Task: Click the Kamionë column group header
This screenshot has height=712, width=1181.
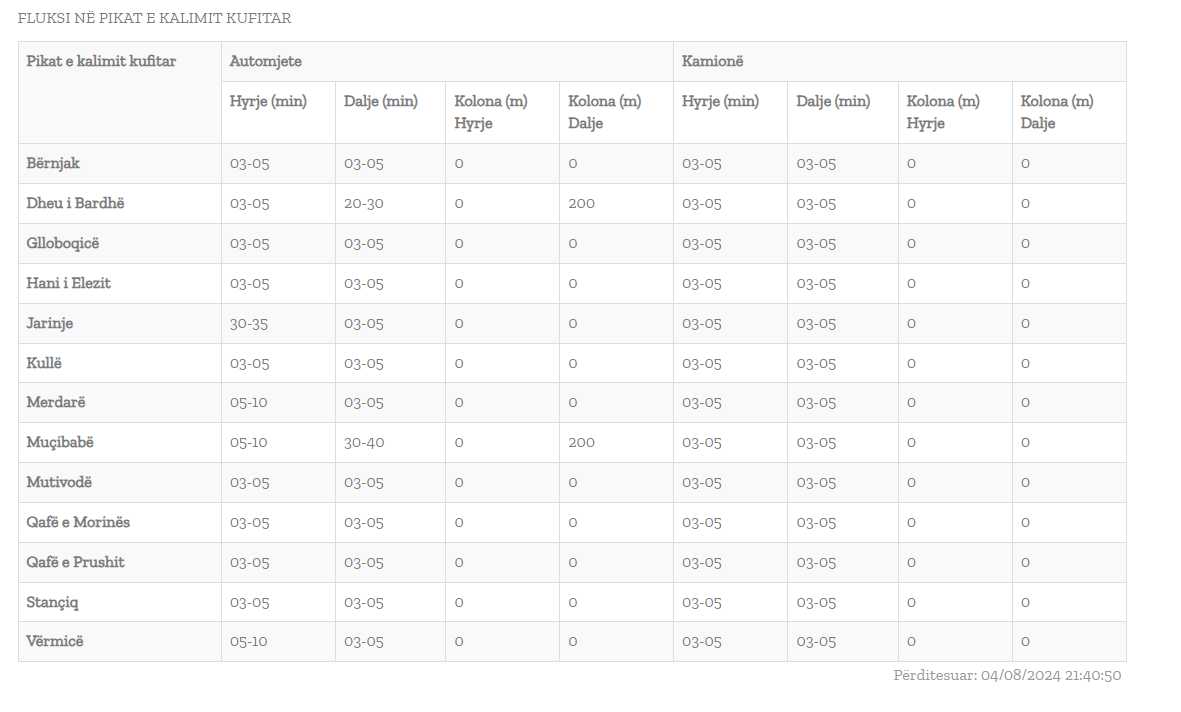Action: click(712, 61)
